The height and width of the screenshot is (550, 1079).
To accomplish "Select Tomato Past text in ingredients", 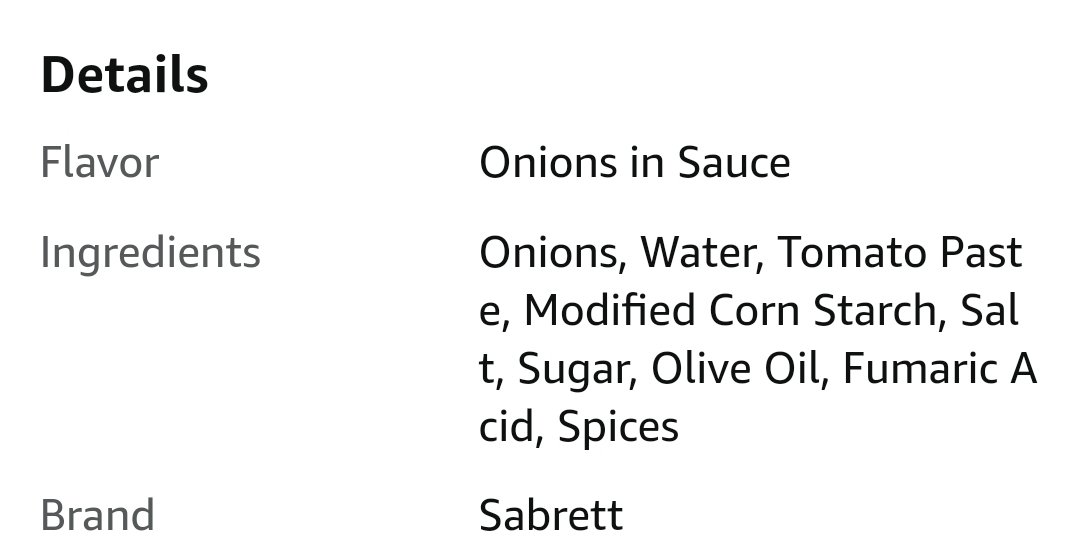I will [x=900, y=253].
